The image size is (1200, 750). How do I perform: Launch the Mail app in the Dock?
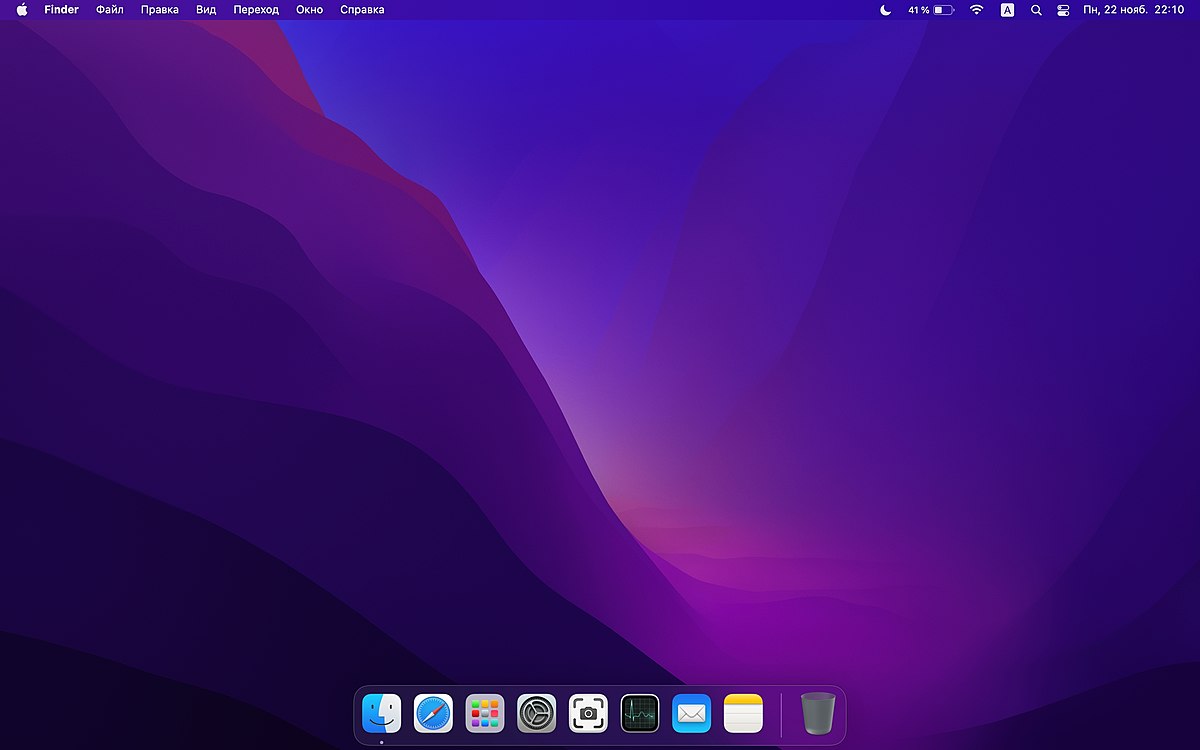[x=692, y=713]
